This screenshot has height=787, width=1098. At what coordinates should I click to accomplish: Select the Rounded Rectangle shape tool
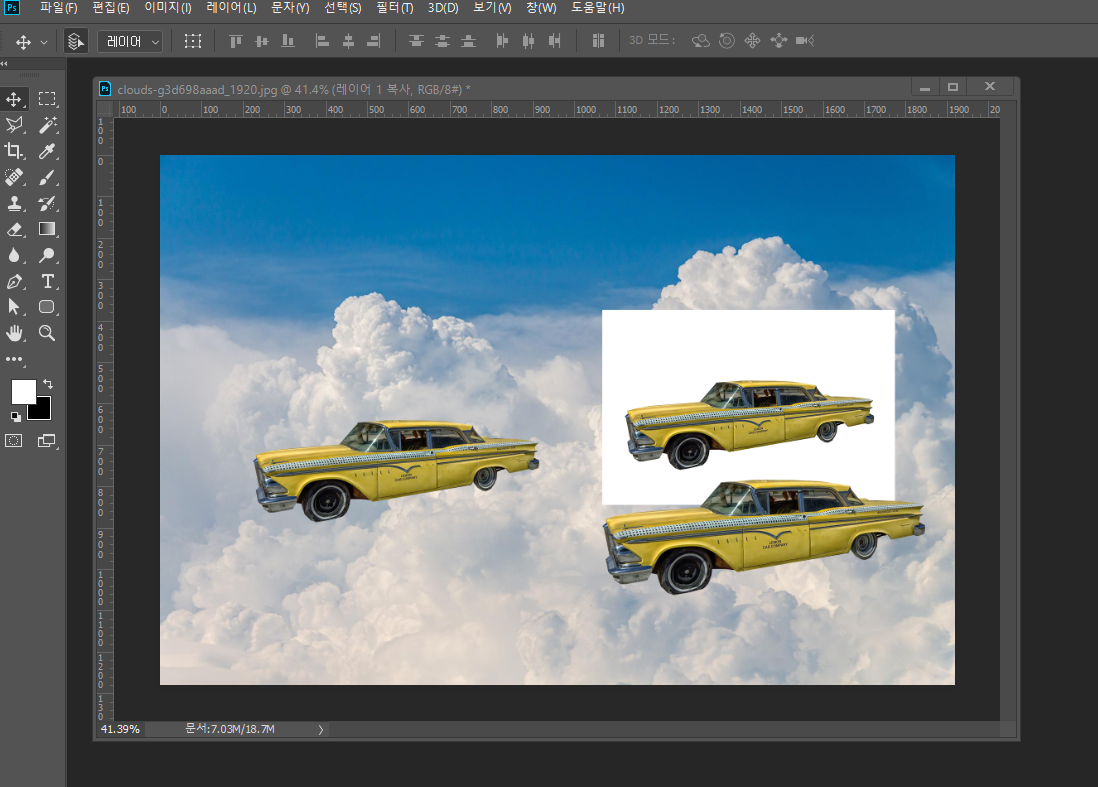point(47,307)
